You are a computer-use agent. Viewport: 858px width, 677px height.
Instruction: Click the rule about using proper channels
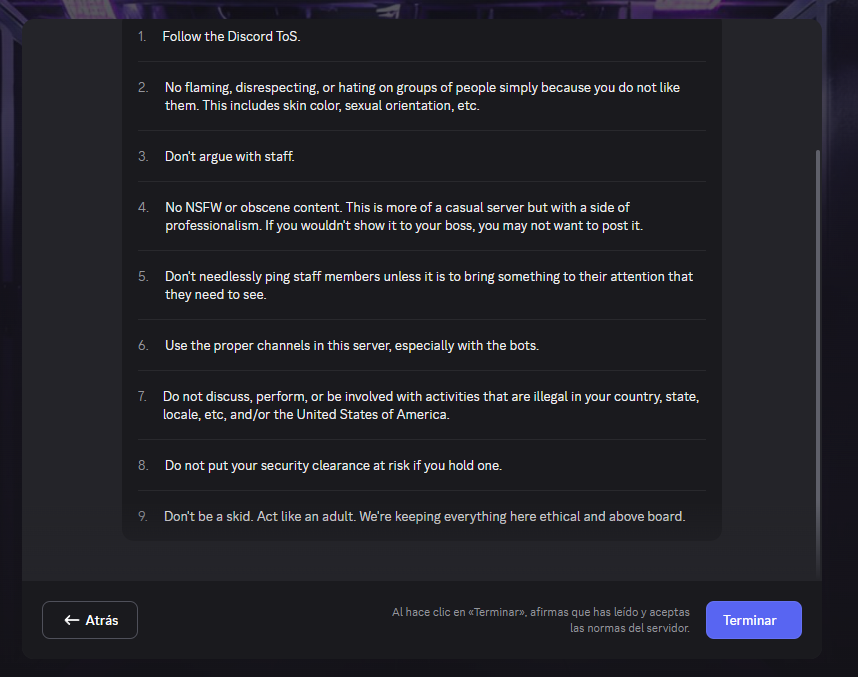click(352, 345)
